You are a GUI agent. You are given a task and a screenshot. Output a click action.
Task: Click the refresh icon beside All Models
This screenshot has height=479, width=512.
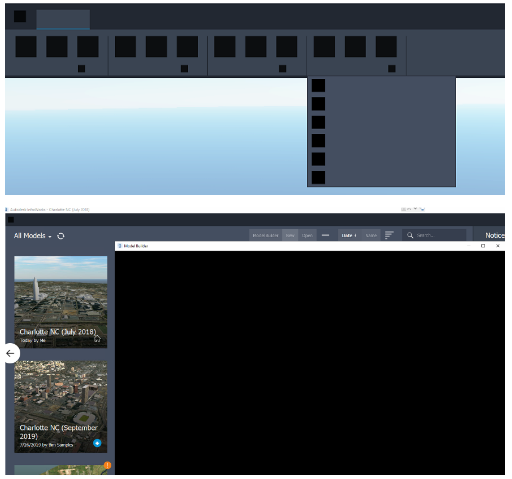pos(61,236)
